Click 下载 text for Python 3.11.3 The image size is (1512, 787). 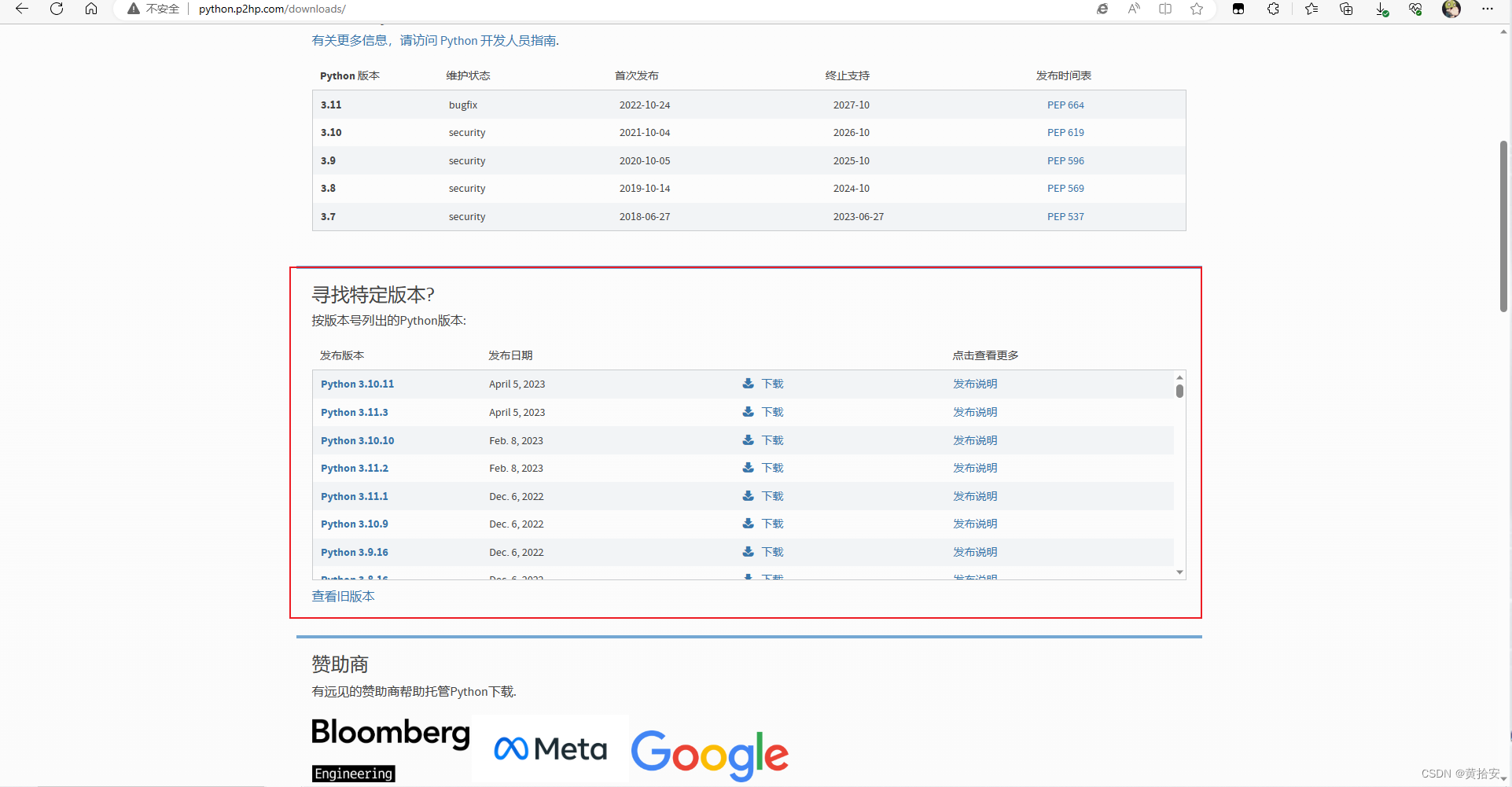coord(772,412)
